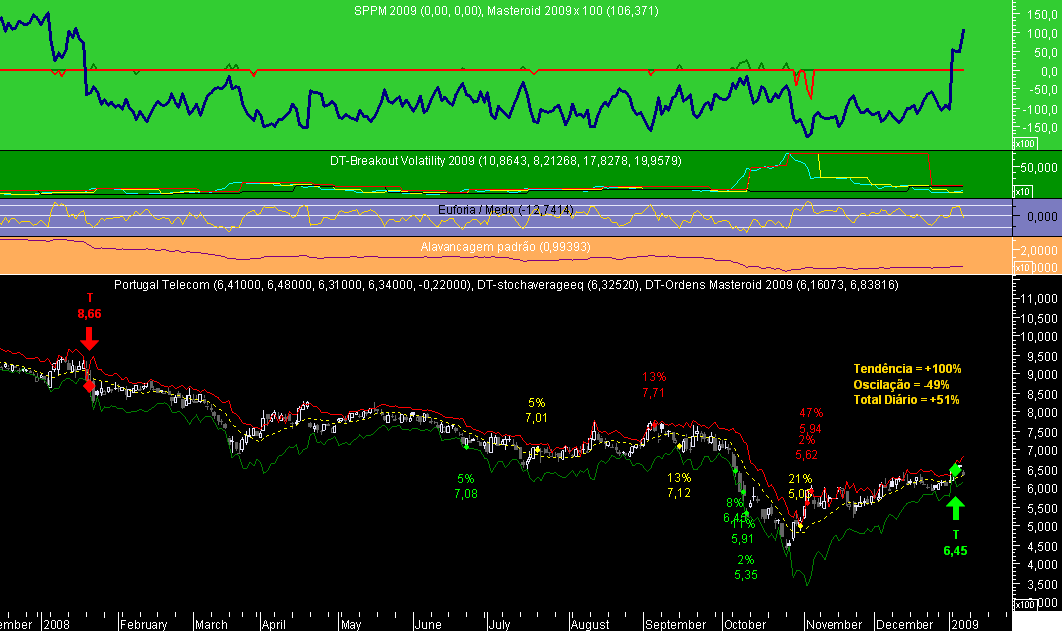The height and width of the screenshot is (631, 1062).
Task: Click the 6,500 price level on the axis
Action: click(1042, 470)
